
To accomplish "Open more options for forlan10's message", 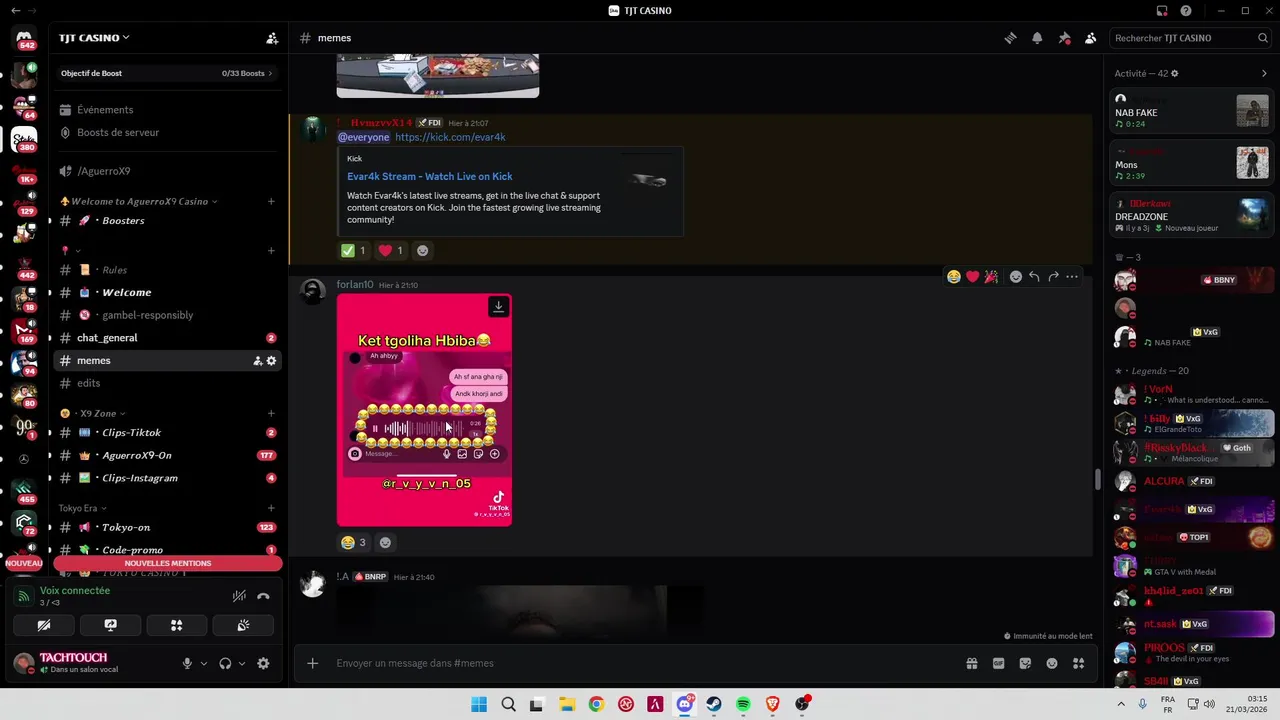I will pos(1072,277).
